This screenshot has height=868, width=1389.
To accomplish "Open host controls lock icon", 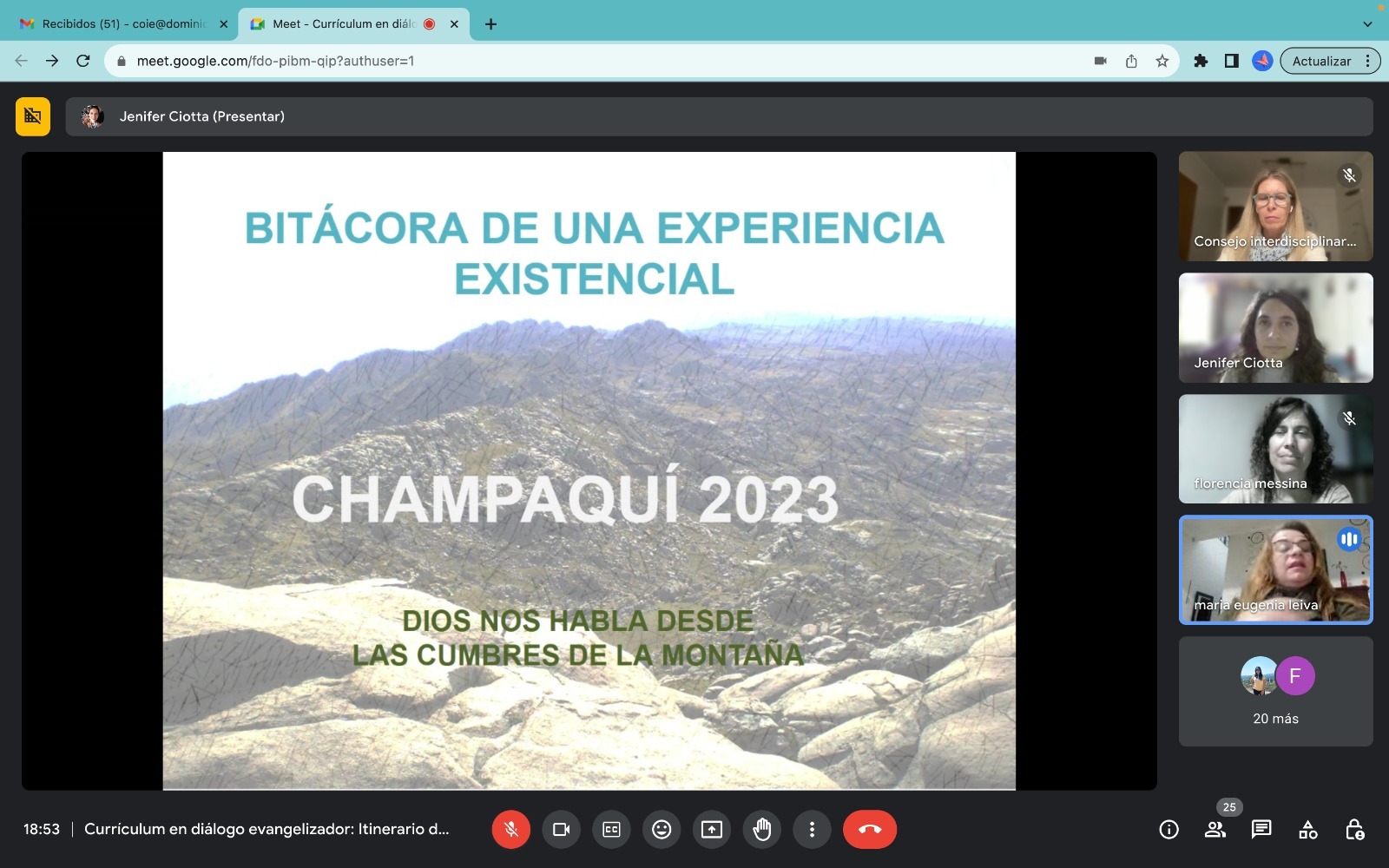I will tap(1354, 830).
